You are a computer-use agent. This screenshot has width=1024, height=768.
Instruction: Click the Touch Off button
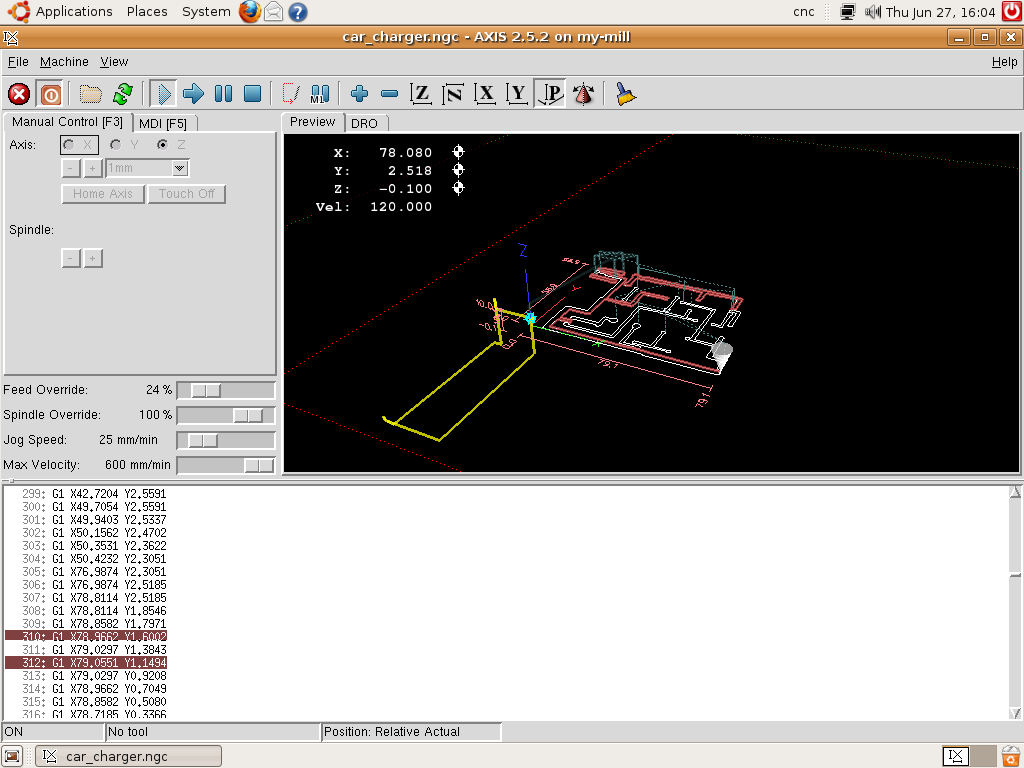pyautogui.click(x=187, y=194)
